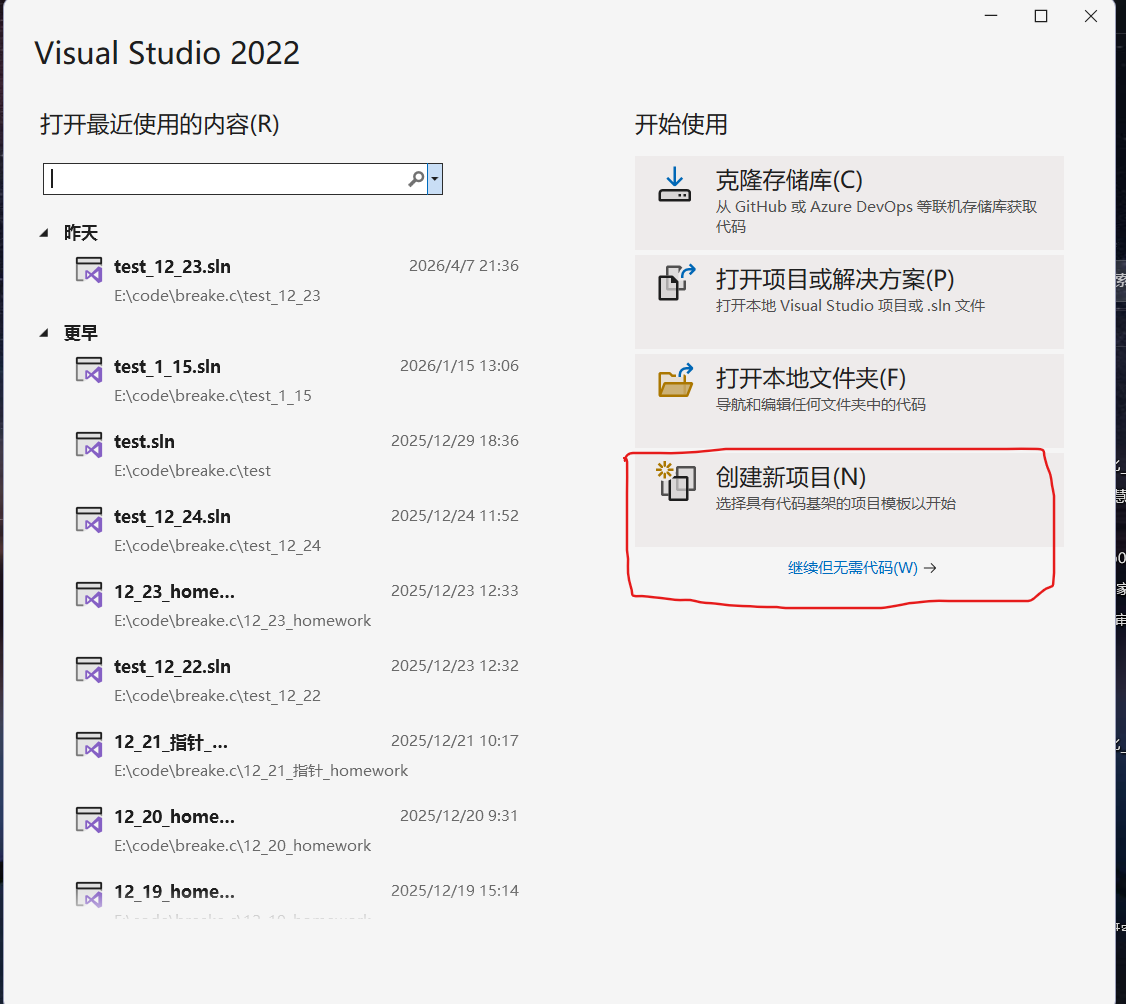This screenshot has width=1126, height=1004.
Task: Collapse the 更早 group
Action: (45, 333)
